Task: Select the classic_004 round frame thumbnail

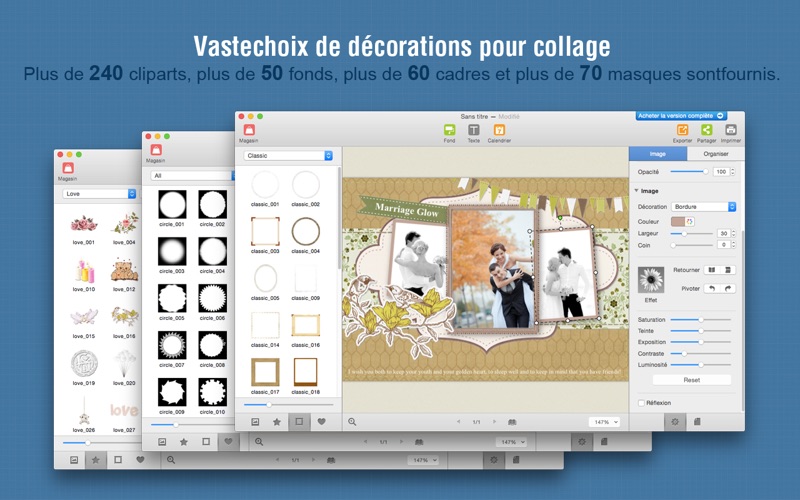Action: coord(306,232)
